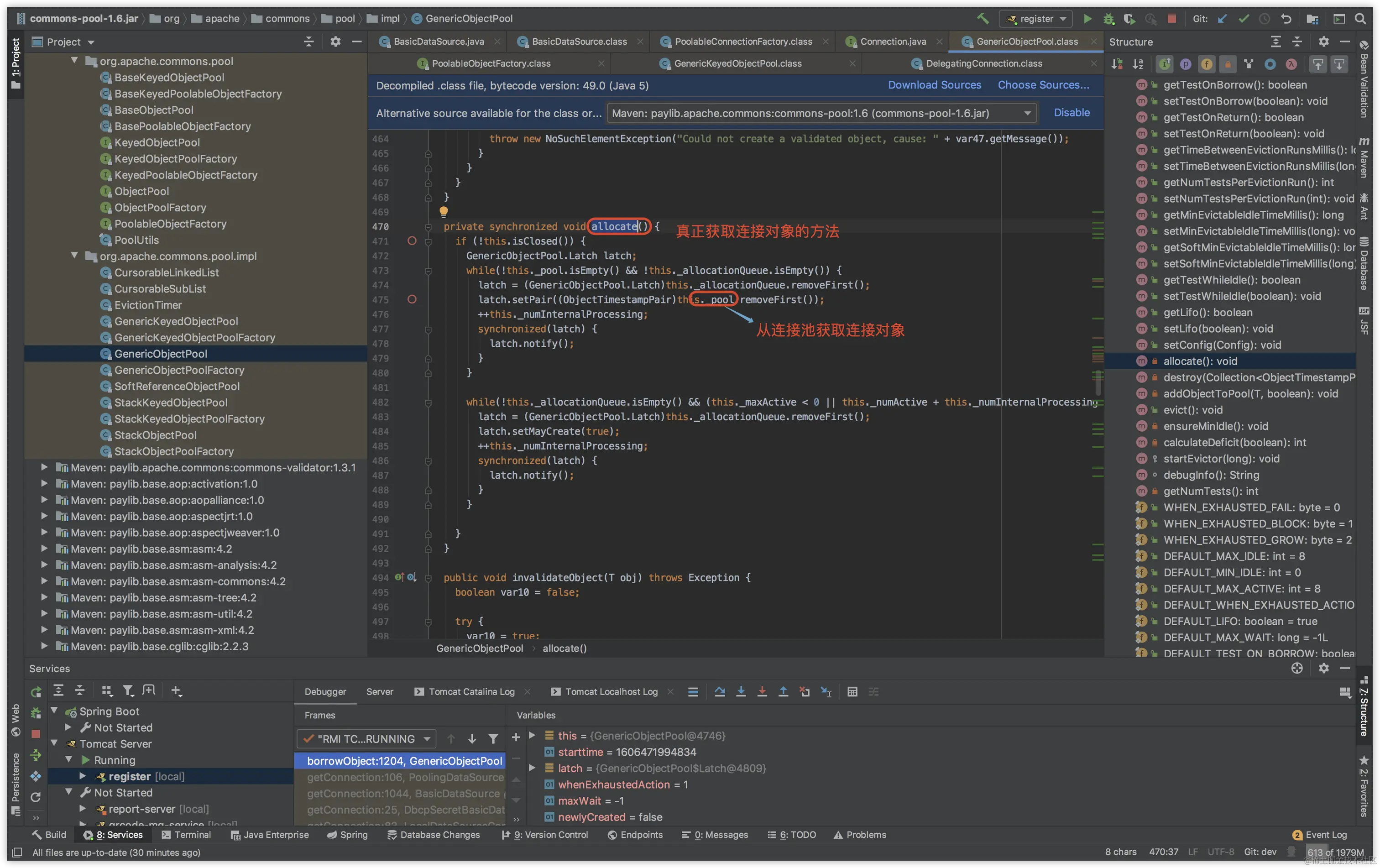Image resolution: width=1380 pixels, height=868 pixels.
Task: Select getConnection:106 PoolingDataSource frame
Action: [x=405, y=778]
